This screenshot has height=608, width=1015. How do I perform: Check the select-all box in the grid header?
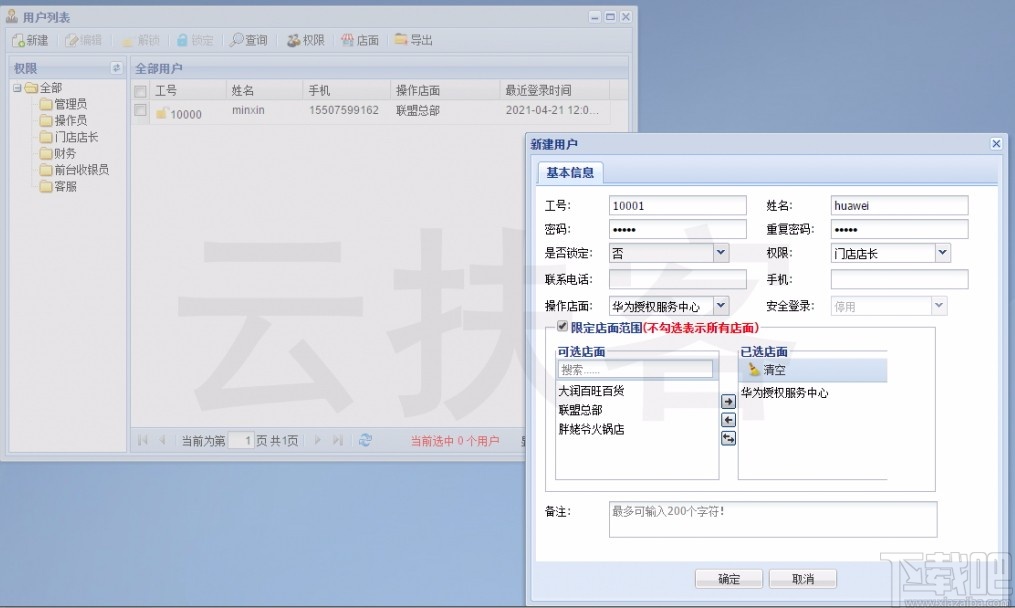(x=140, y=89)
